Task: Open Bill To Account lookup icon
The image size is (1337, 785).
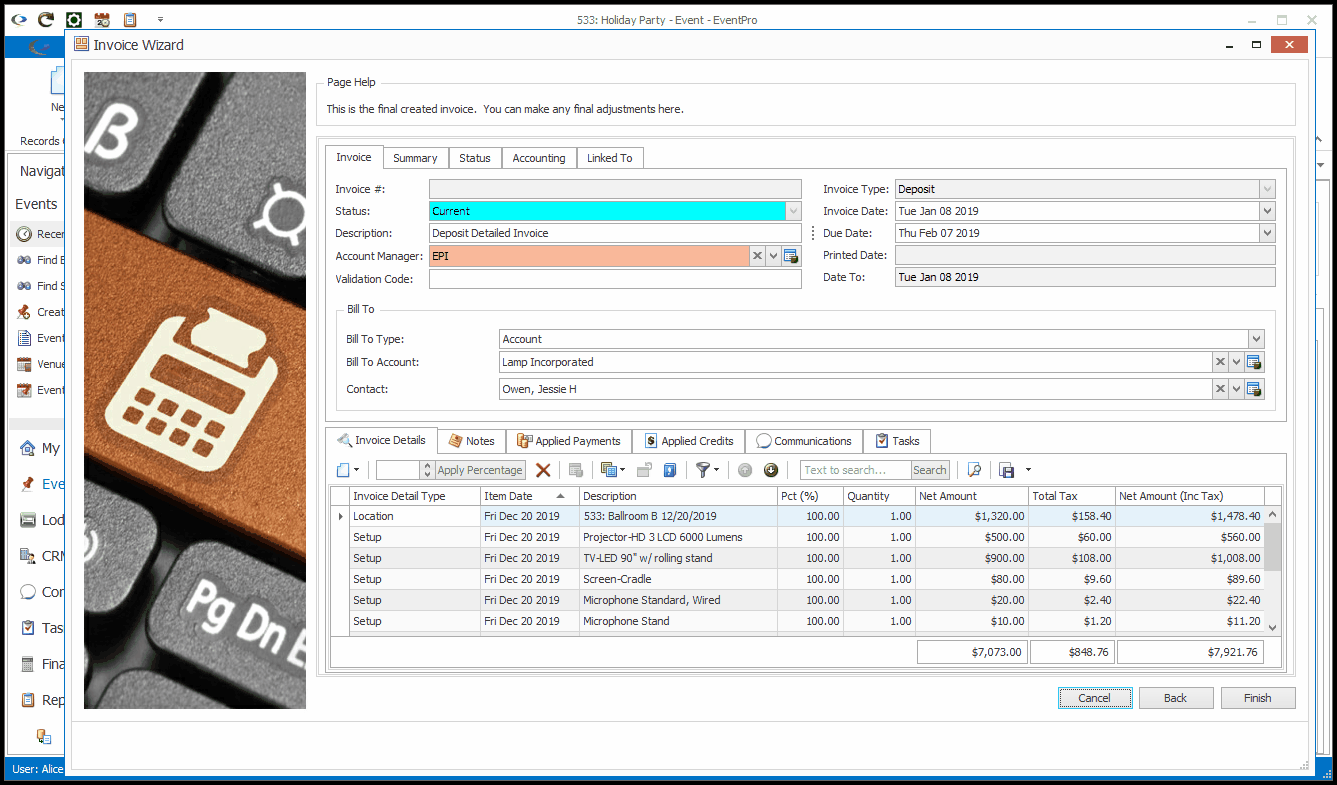Action: coord(1254,362)
